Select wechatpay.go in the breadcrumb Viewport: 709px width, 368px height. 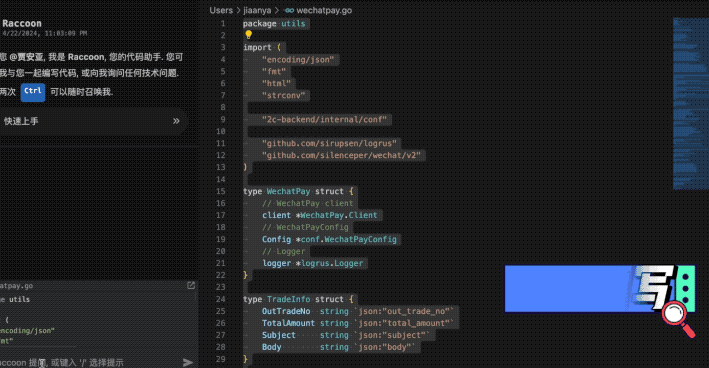324,10
